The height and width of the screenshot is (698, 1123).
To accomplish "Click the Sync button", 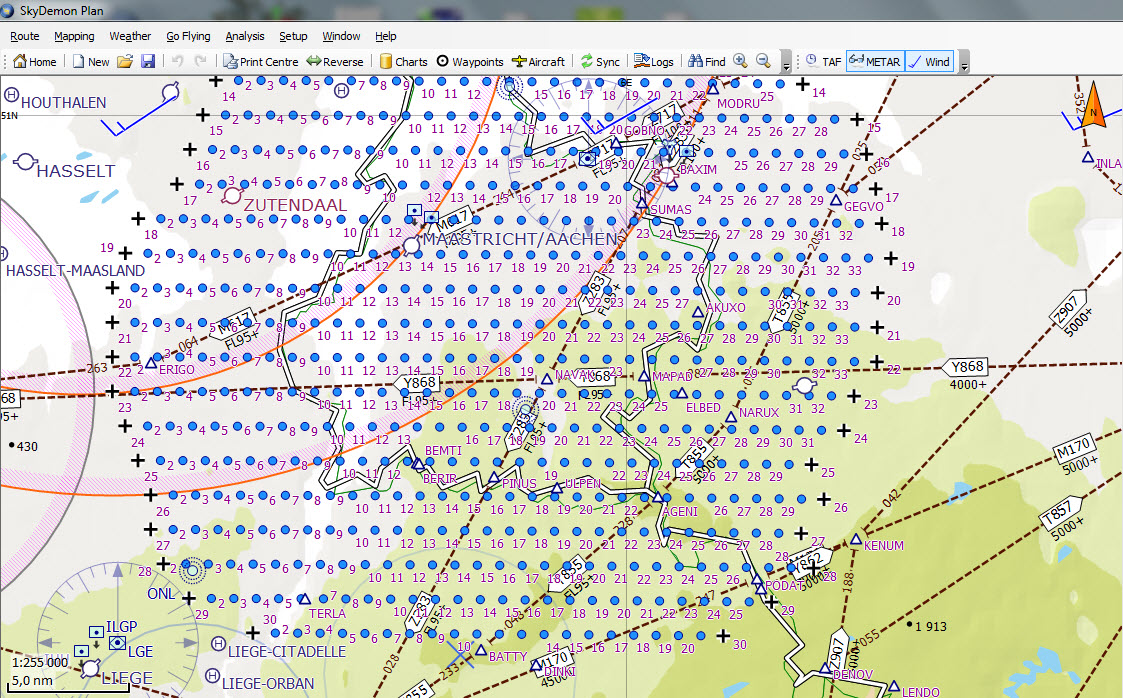I will coord(599,61).
